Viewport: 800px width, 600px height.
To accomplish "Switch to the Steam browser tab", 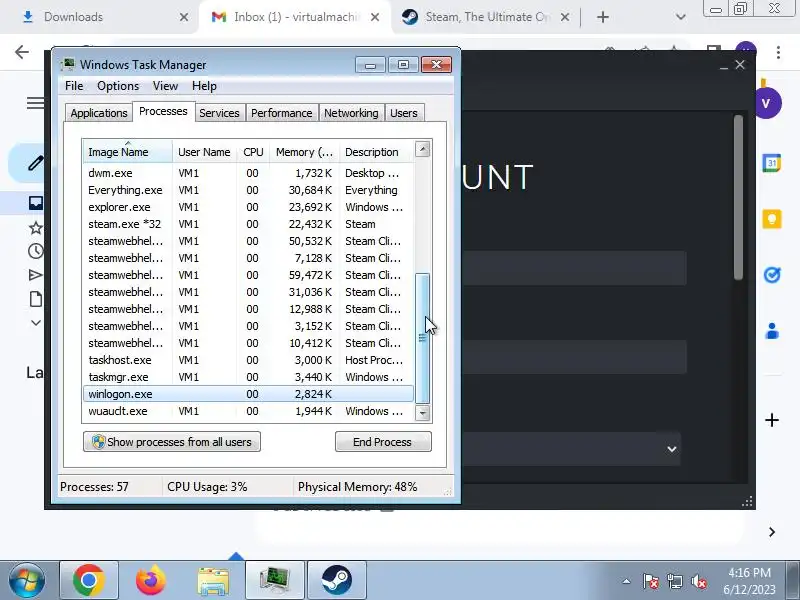I will [x=486, y=17].
